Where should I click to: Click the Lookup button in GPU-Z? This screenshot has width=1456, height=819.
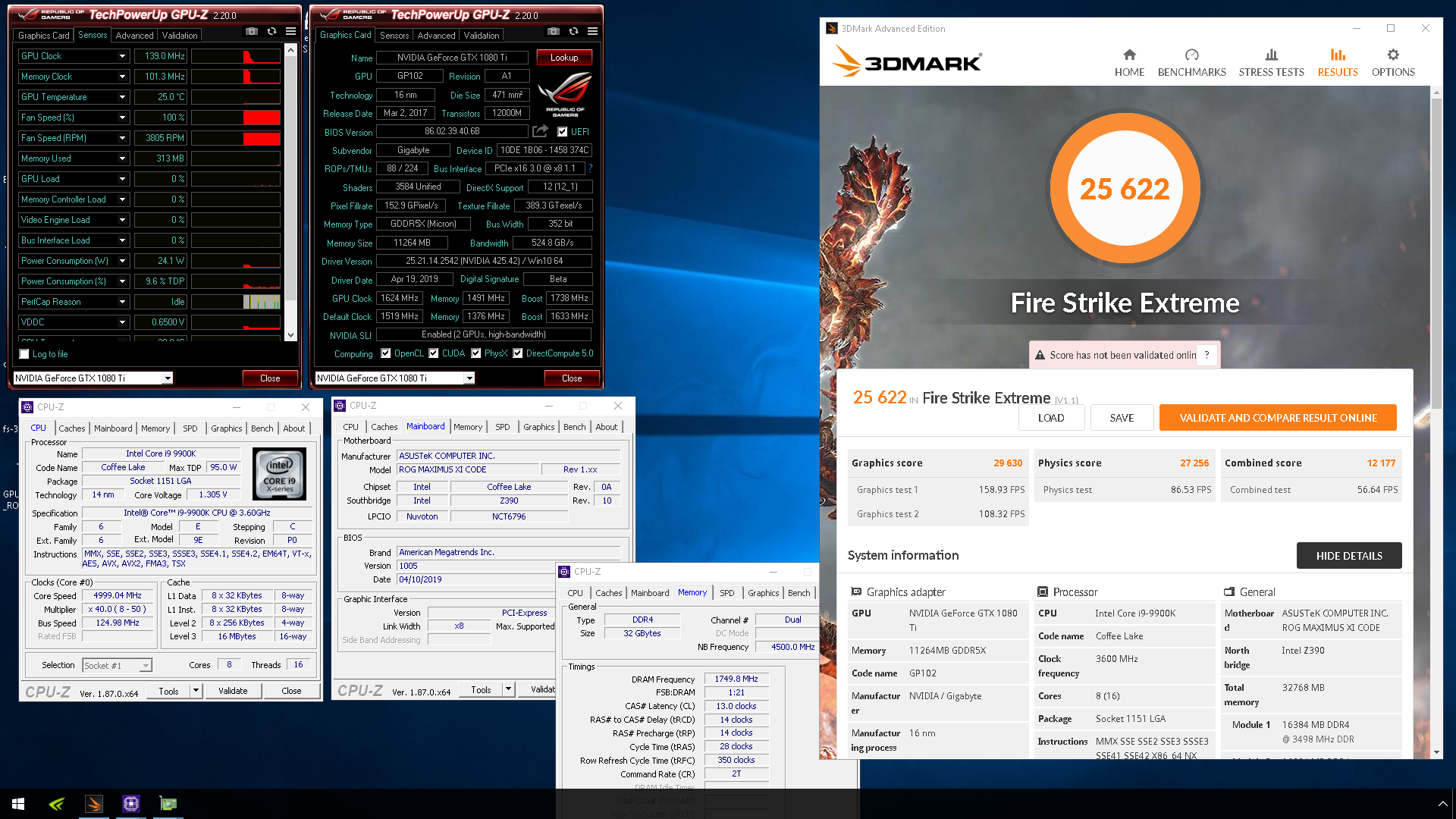[564, 58]
